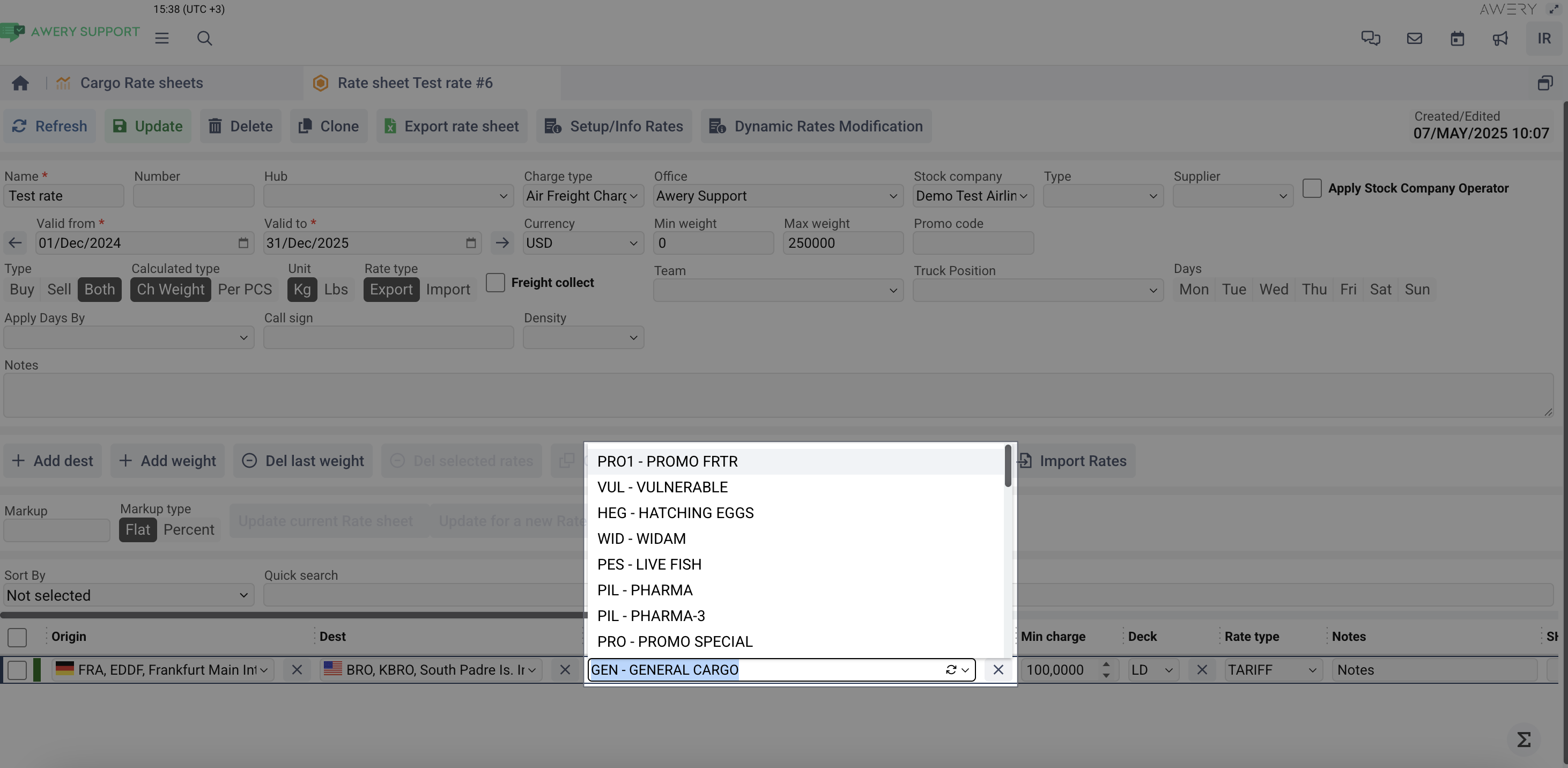Click the Update button
1568x768 pixels.
(x=148, y=126)
